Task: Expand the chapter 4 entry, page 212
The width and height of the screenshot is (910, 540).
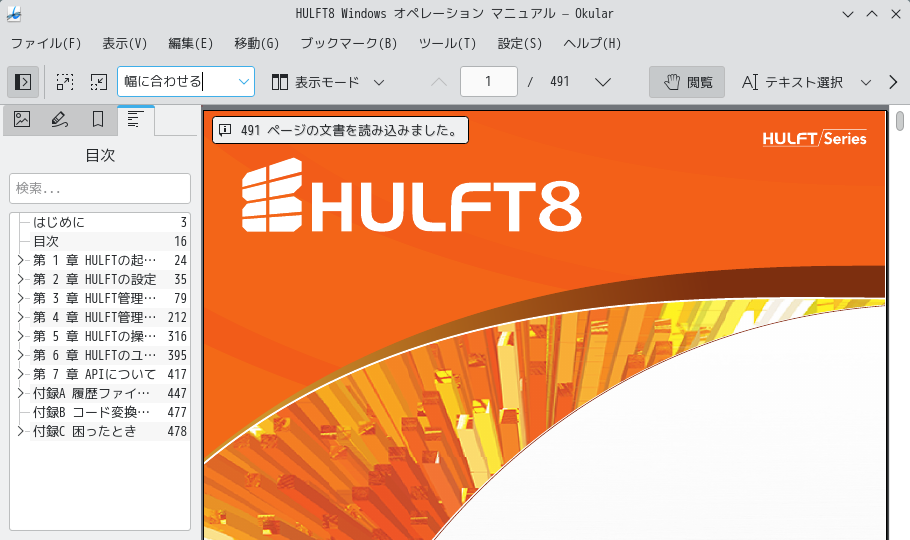Action: (20, 317)
